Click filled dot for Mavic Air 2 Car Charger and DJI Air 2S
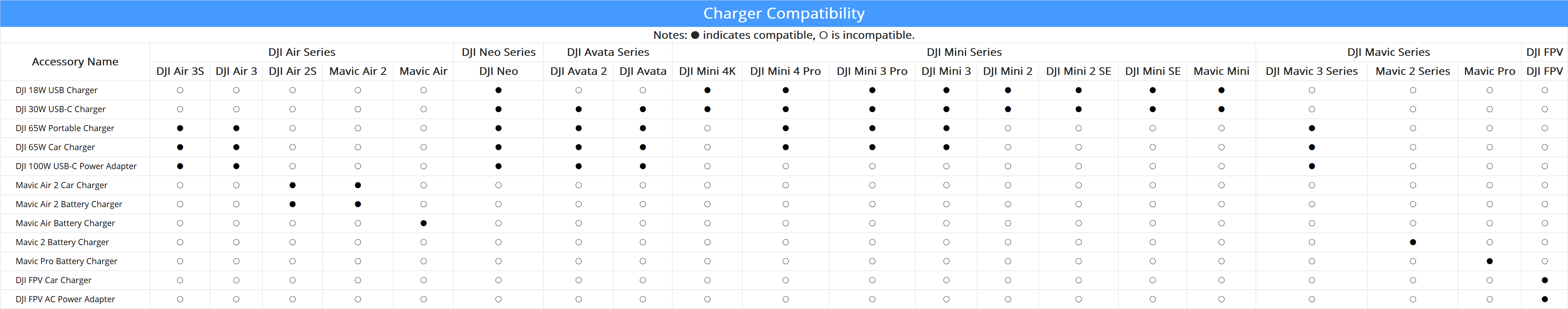 293,185
